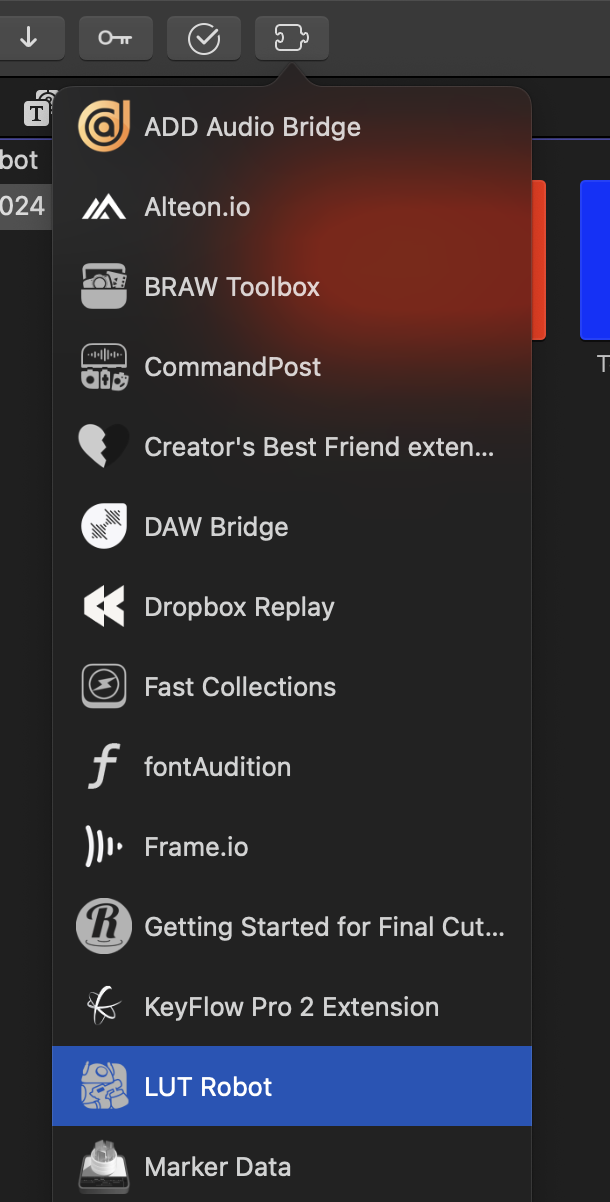Show Background Tasks checkmark circle button
Screen dimensions: 610x1202
coord(204,38)
